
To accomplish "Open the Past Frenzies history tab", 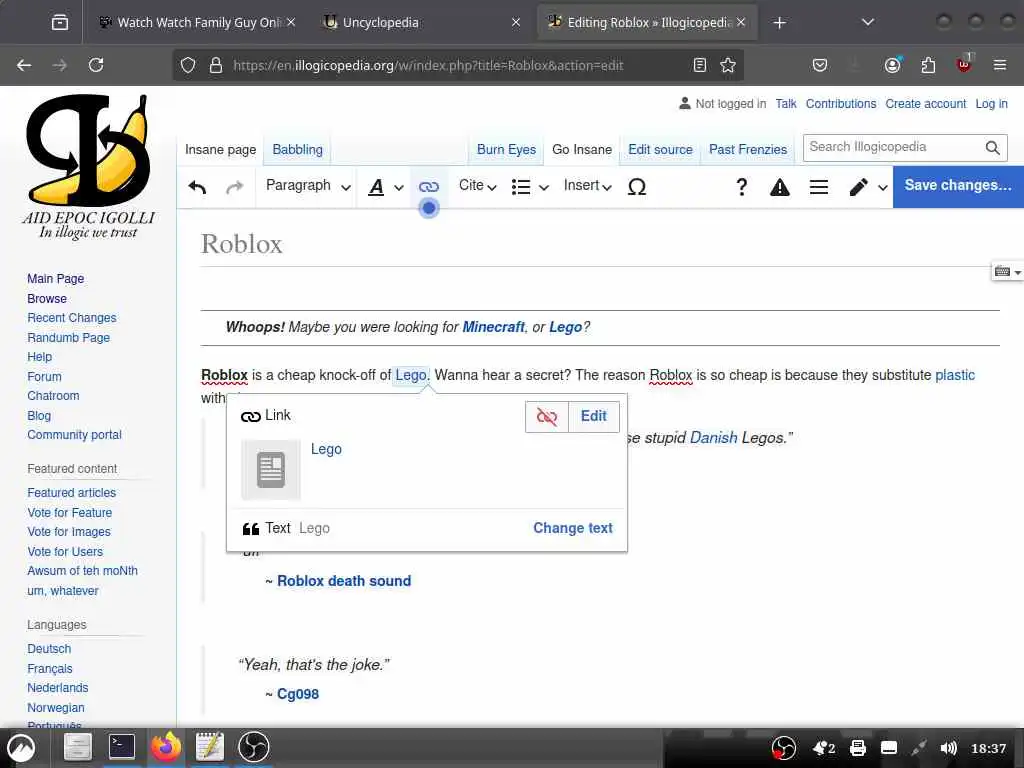I will (x=748, y=150).
